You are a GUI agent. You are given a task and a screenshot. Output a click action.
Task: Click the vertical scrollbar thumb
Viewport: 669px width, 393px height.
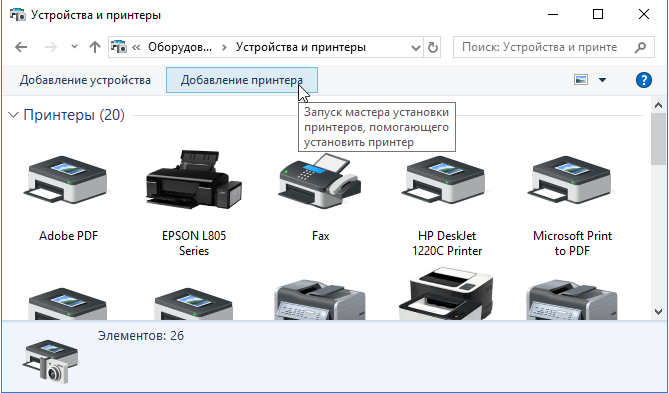point(658,139)
